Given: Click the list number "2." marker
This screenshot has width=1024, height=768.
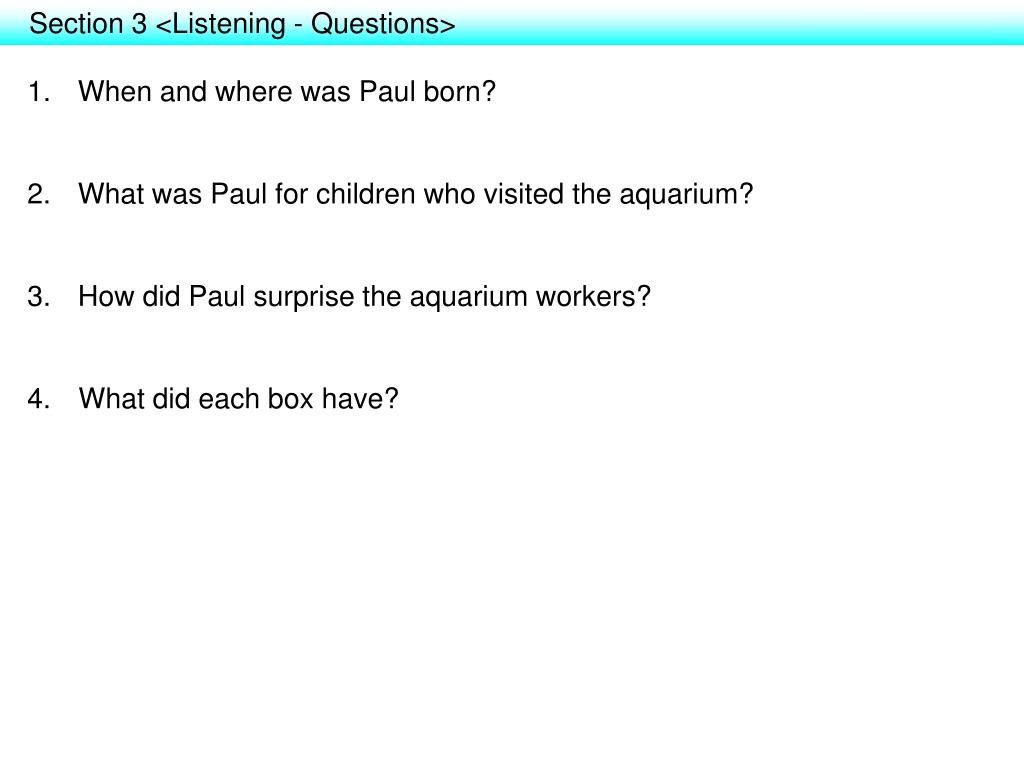Looking at the screenshot, I should (39, 195).
